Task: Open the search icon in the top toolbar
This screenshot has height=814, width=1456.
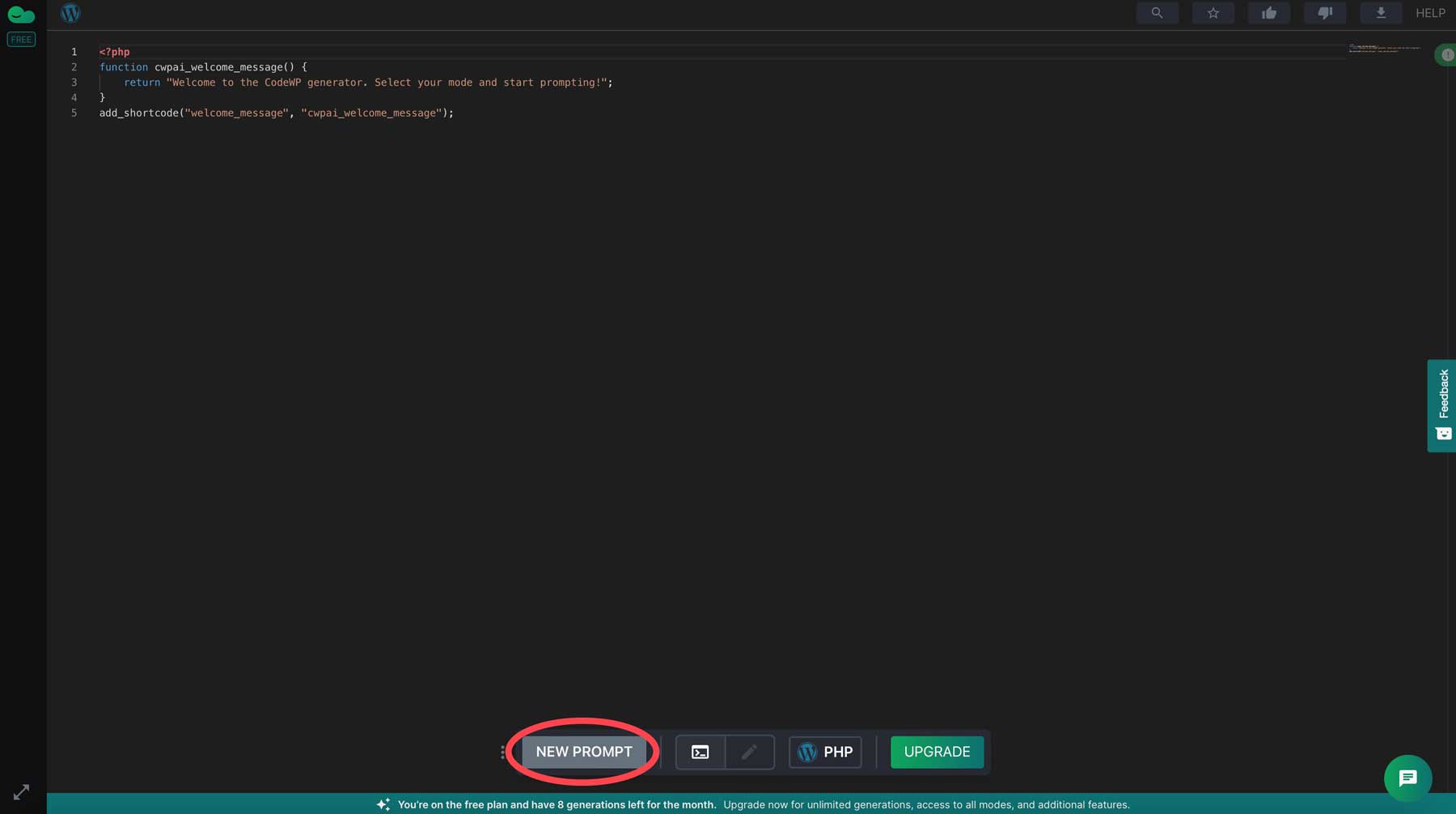Action: [x=1158, y=13]
